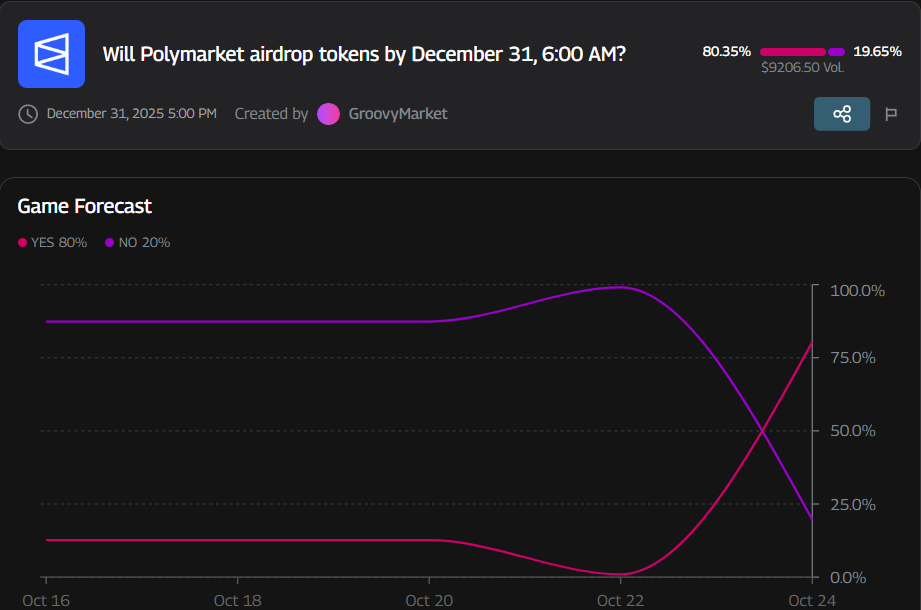Click the 25.0% y-axis label
The image size is (921, 610).
click(x=852, y=504)
